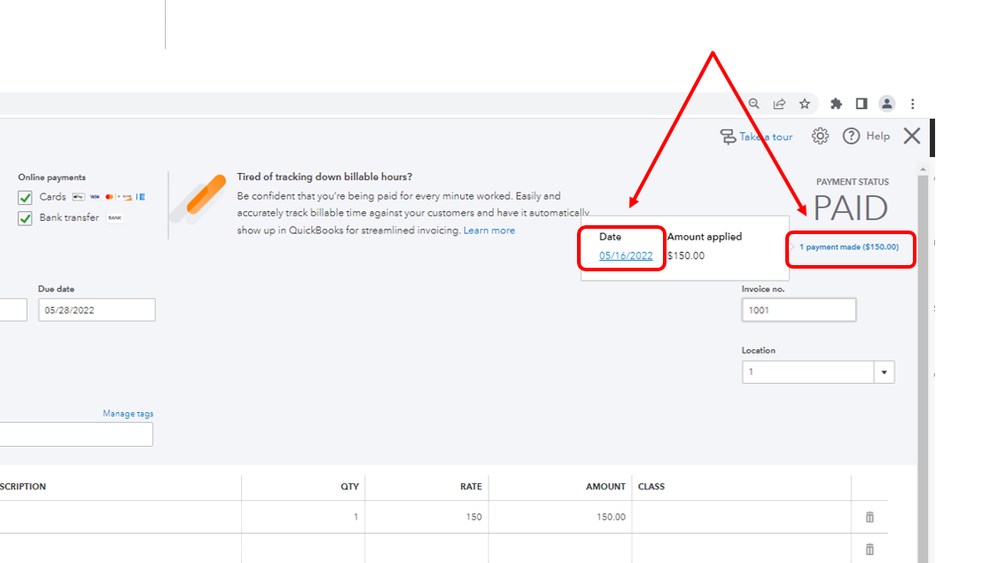Click the Invoice no. field showing 1001

coord(799,310)
